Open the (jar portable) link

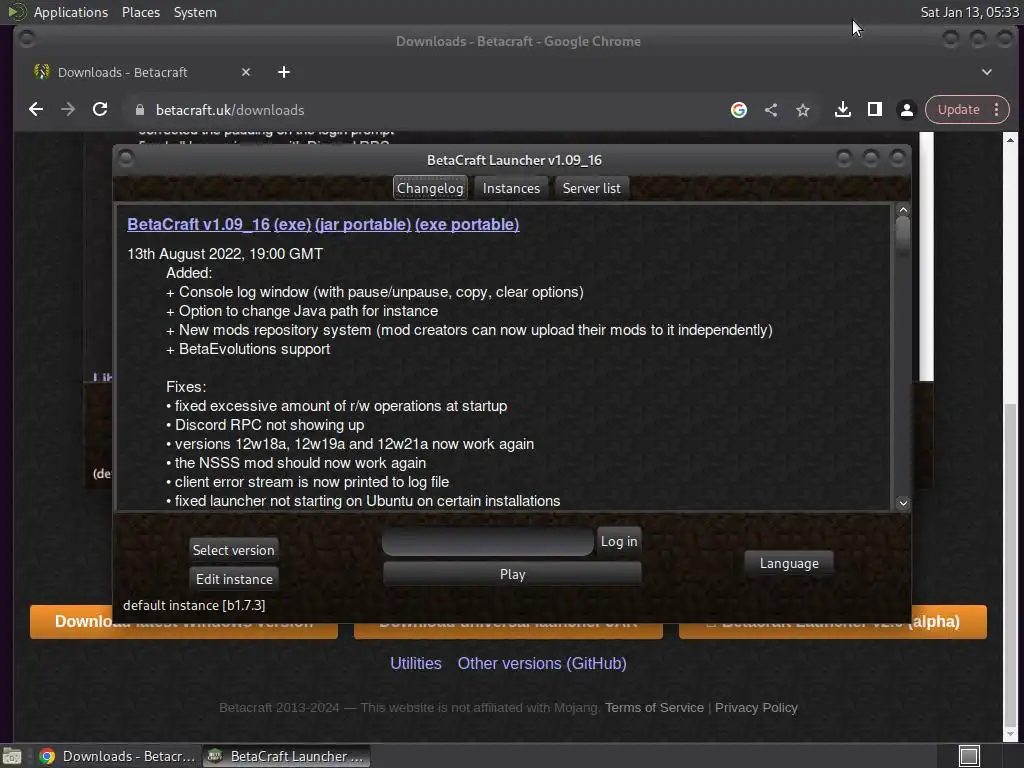point(363,224)
